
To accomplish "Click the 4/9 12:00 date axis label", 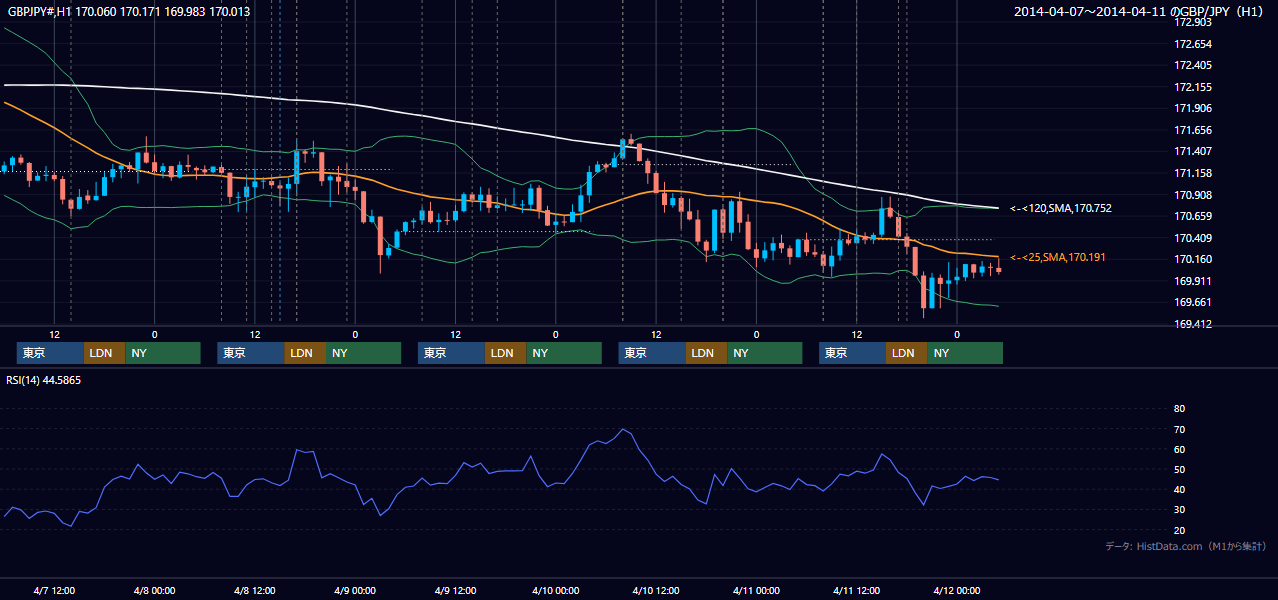I will click(x=455, y=590).
